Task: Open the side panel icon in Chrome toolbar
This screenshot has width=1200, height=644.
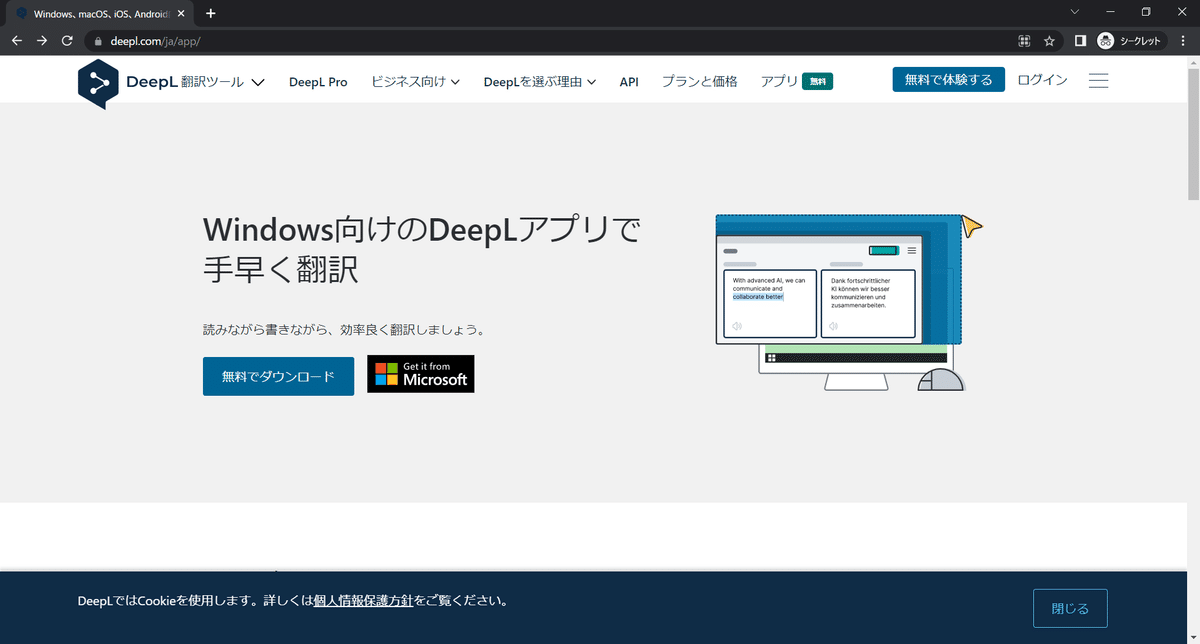Action: pos(1080,41)
